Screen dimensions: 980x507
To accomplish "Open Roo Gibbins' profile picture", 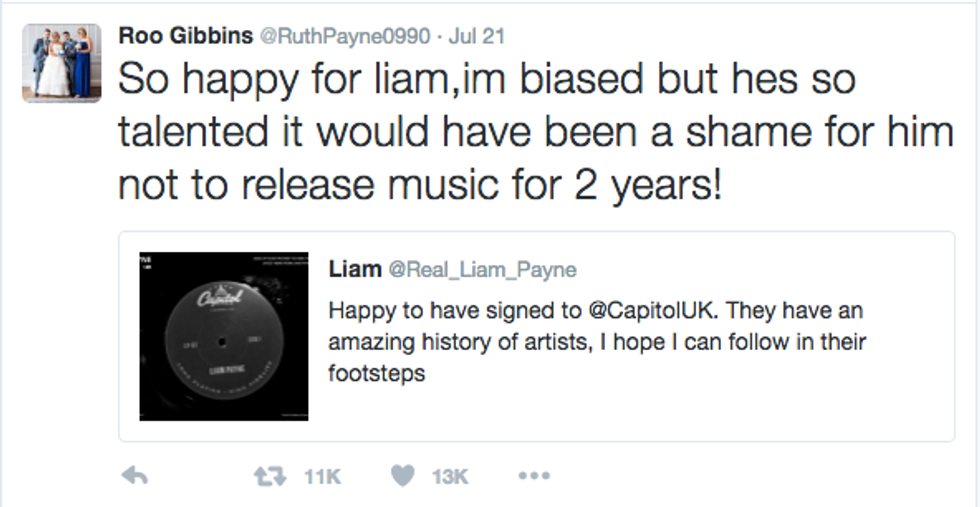I will (62, 62).
